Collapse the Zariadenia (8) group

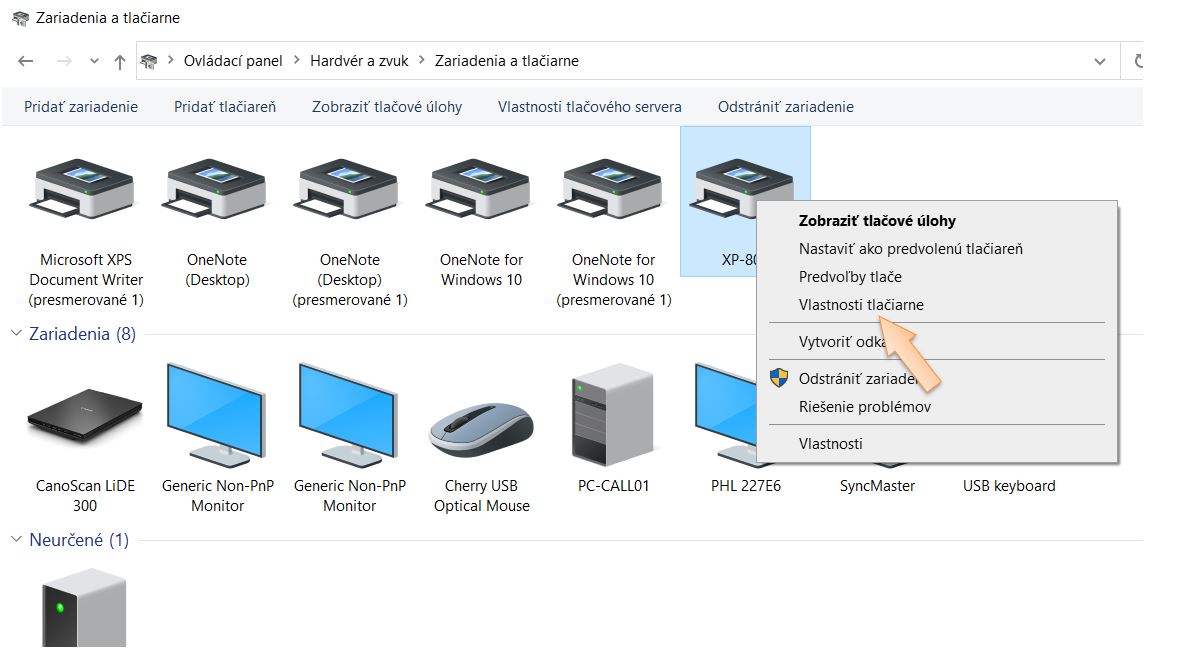[x=16, y=334]
